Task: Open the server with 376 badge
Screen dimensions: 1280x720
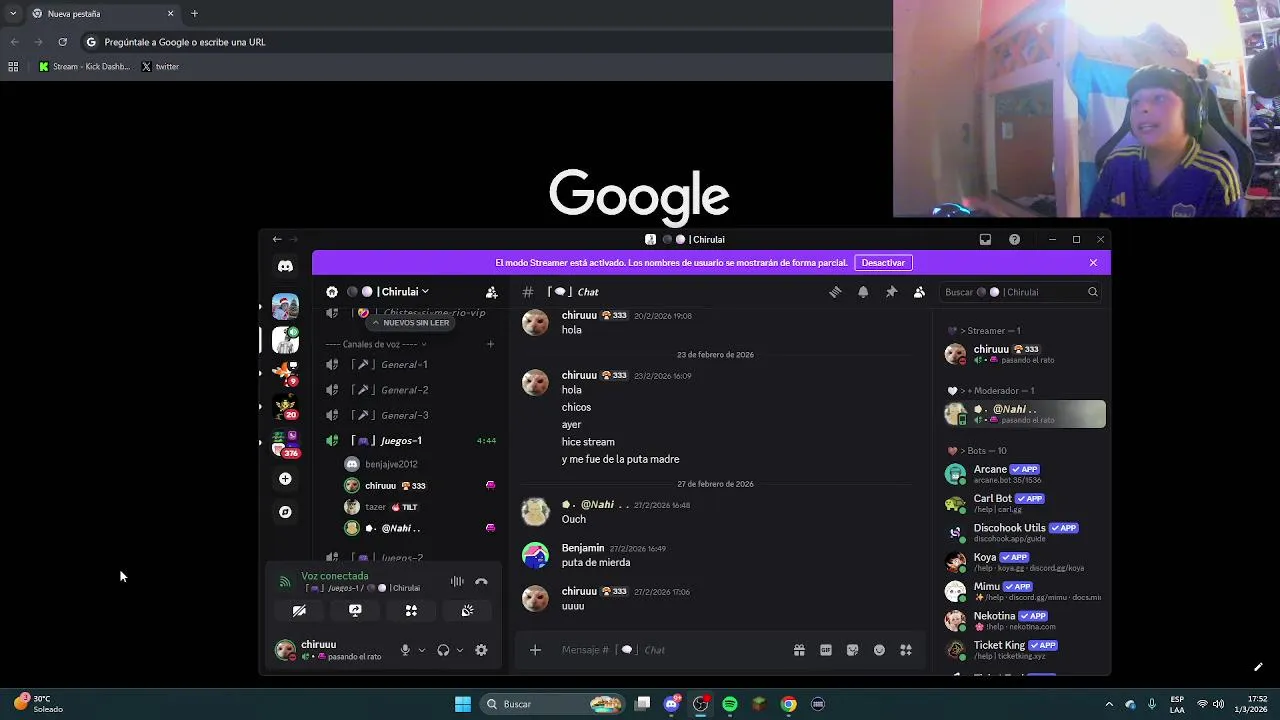Action: pos(285,443)
